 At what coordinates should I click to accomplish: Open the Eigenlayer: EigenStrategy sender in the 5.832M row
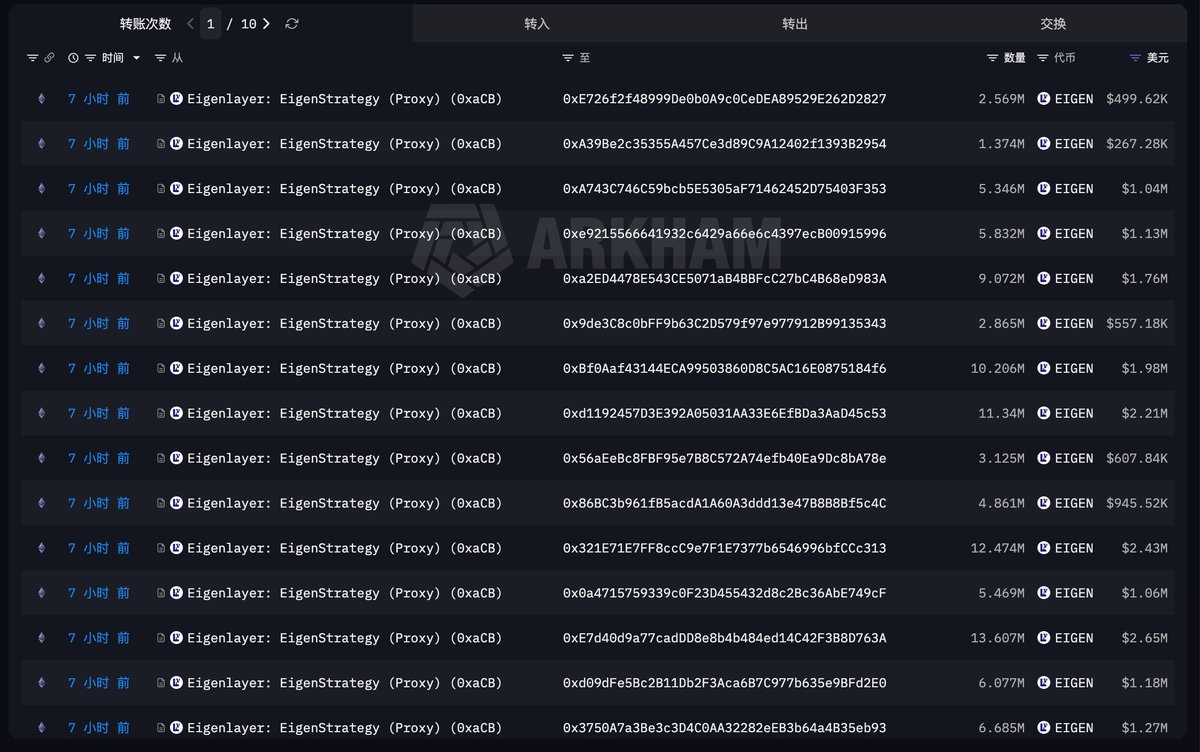click(345, 234)
